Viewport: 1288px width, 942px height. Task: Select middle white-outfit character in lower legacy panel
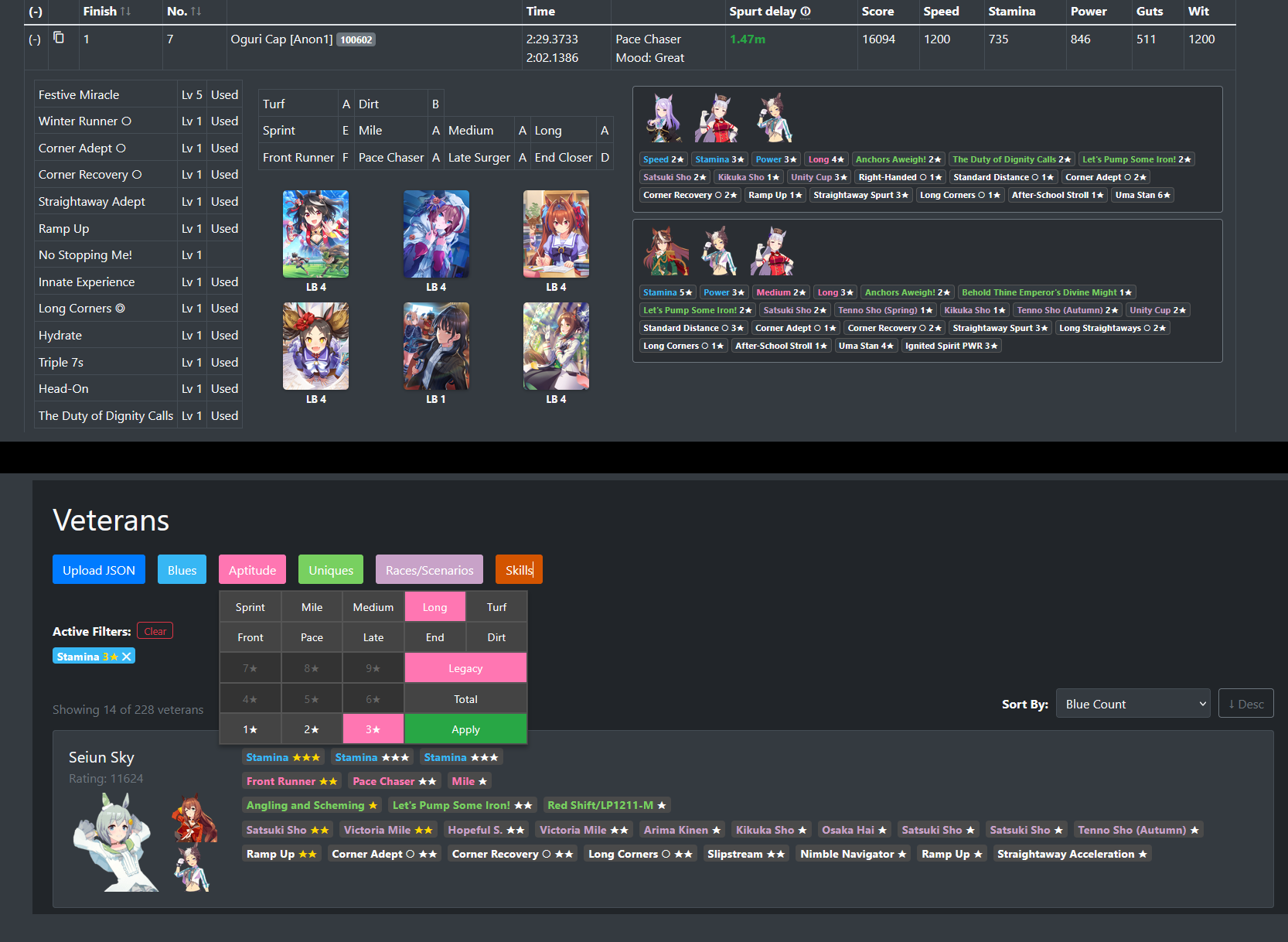[x=719, y=251]
